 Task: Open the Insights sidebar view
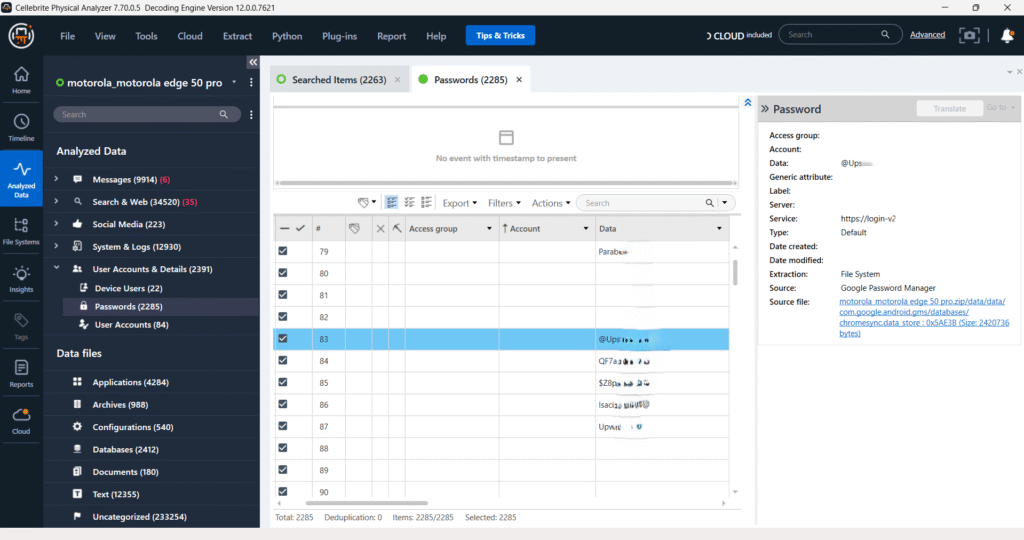[x=21, y=279]
